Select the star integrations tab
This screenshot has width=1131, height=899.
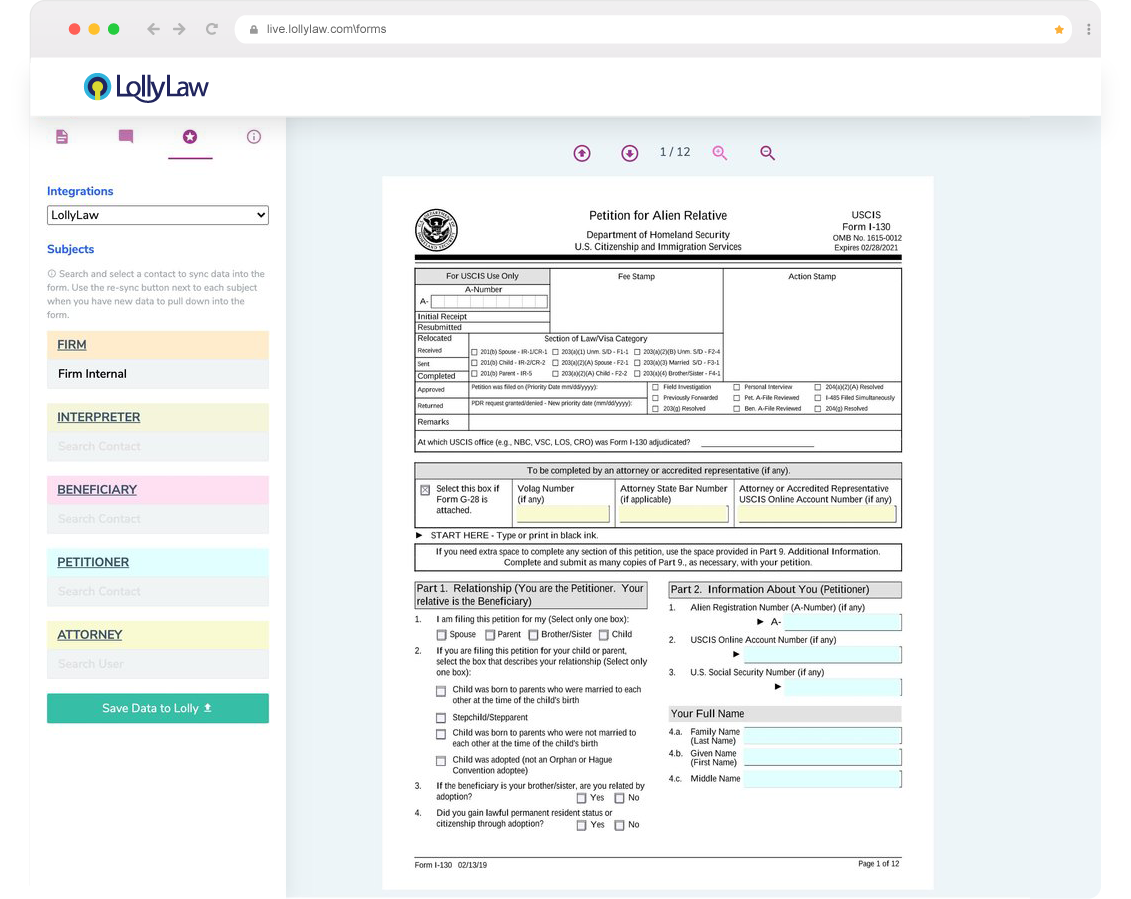coord(190,136)
